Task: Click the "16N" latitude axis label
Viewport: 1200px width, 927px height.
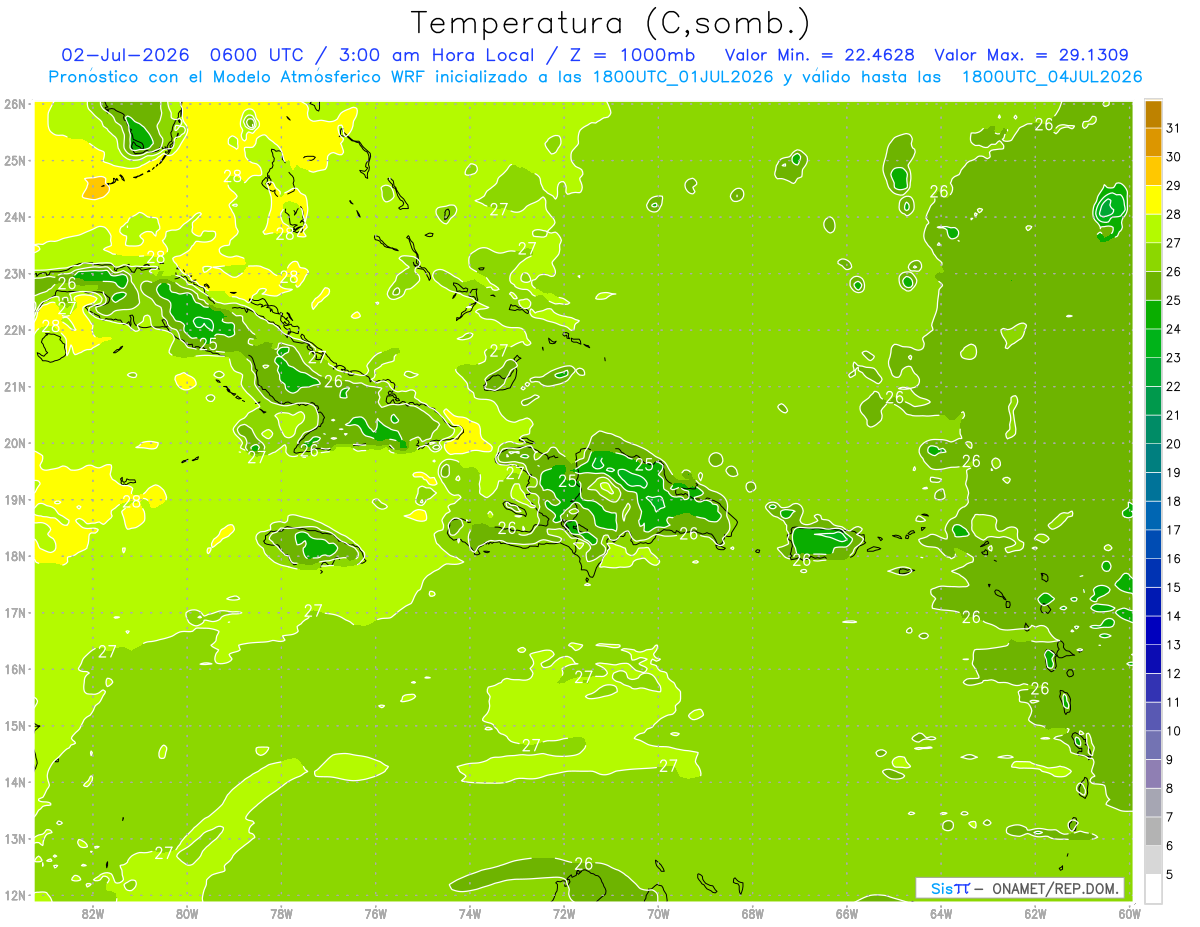Action: (14, 669)
